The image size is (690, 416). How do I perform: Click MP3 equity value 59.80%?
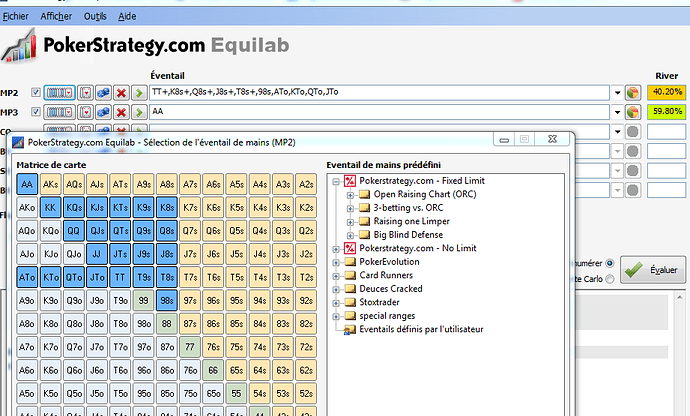[667, 112]
